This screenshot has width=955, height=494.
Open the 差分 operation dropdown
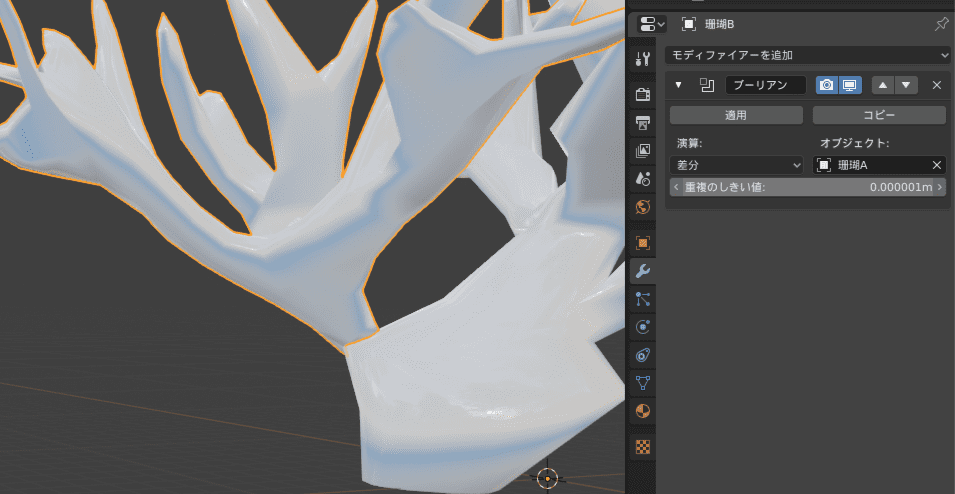coord(736,165)
